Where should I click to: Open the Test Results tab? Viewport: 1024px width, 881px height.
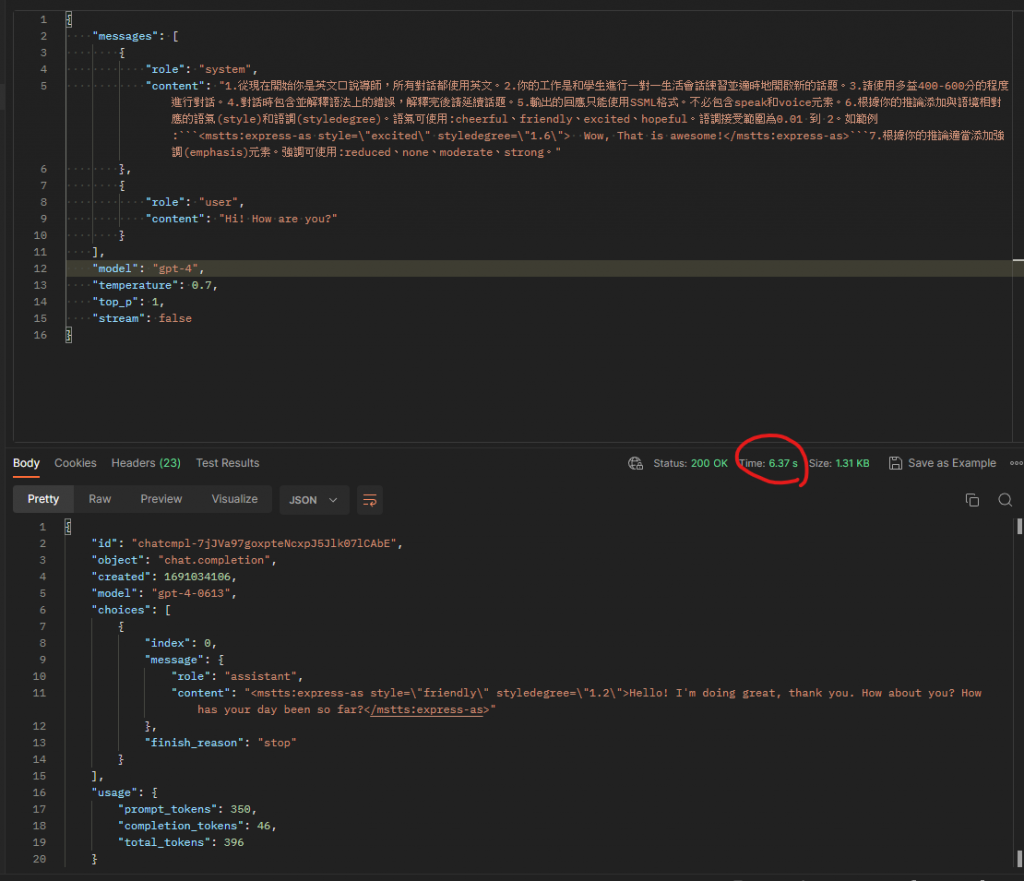227,463
